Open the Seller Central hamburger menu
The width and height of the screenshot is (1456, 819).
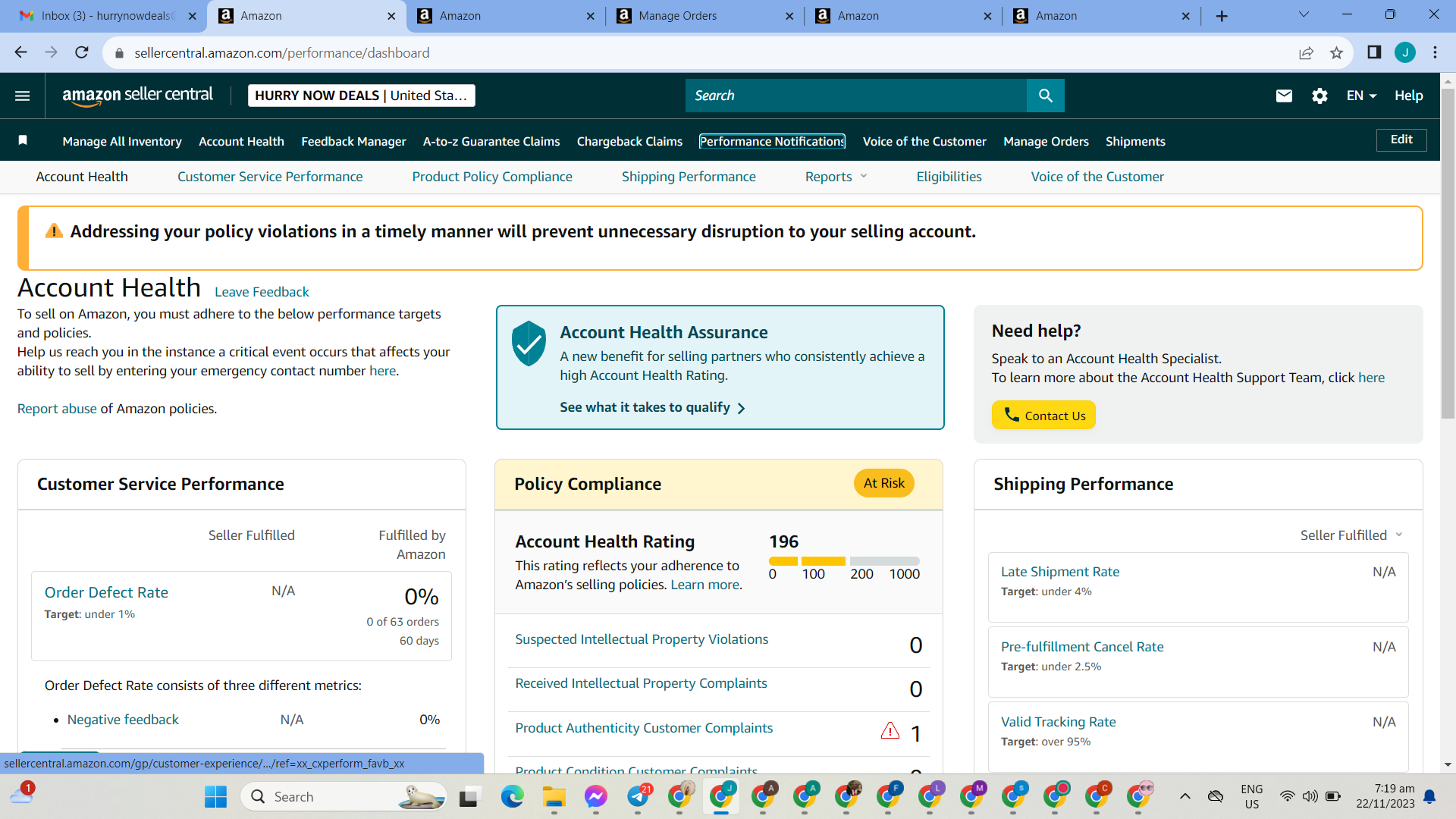point(22,96)
